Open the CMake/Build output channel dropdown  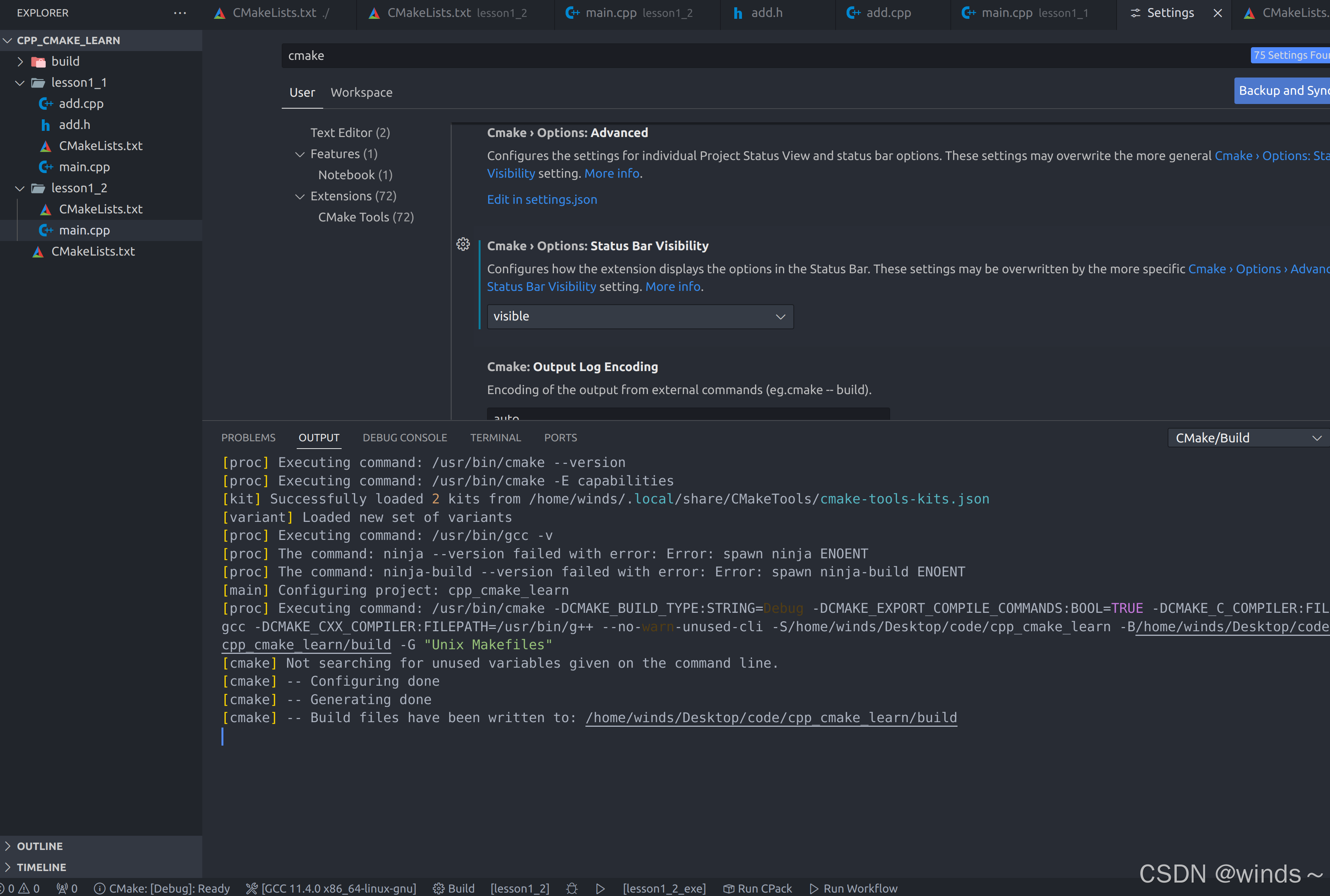click(1249, 438)
